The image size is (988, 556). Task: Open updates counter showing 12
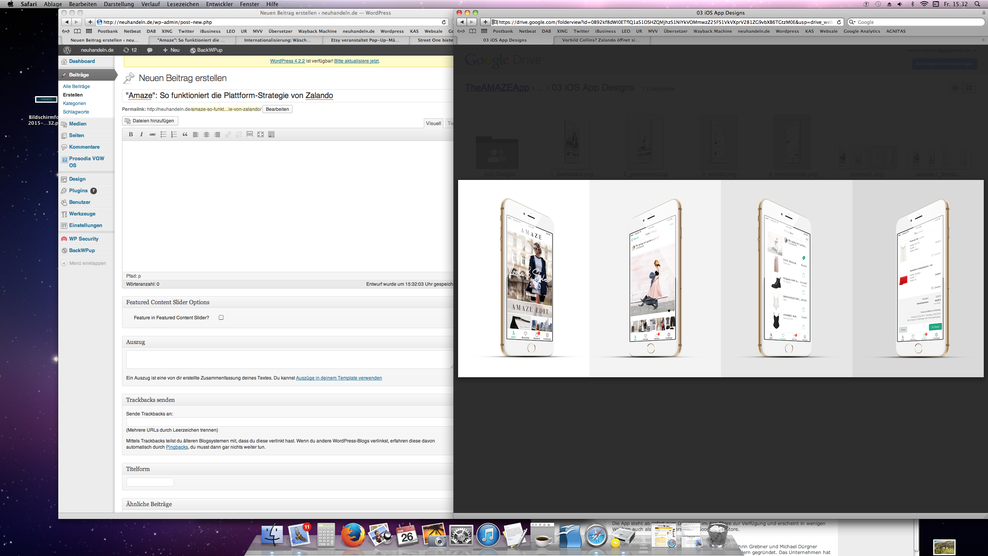[x=130, y=50]
